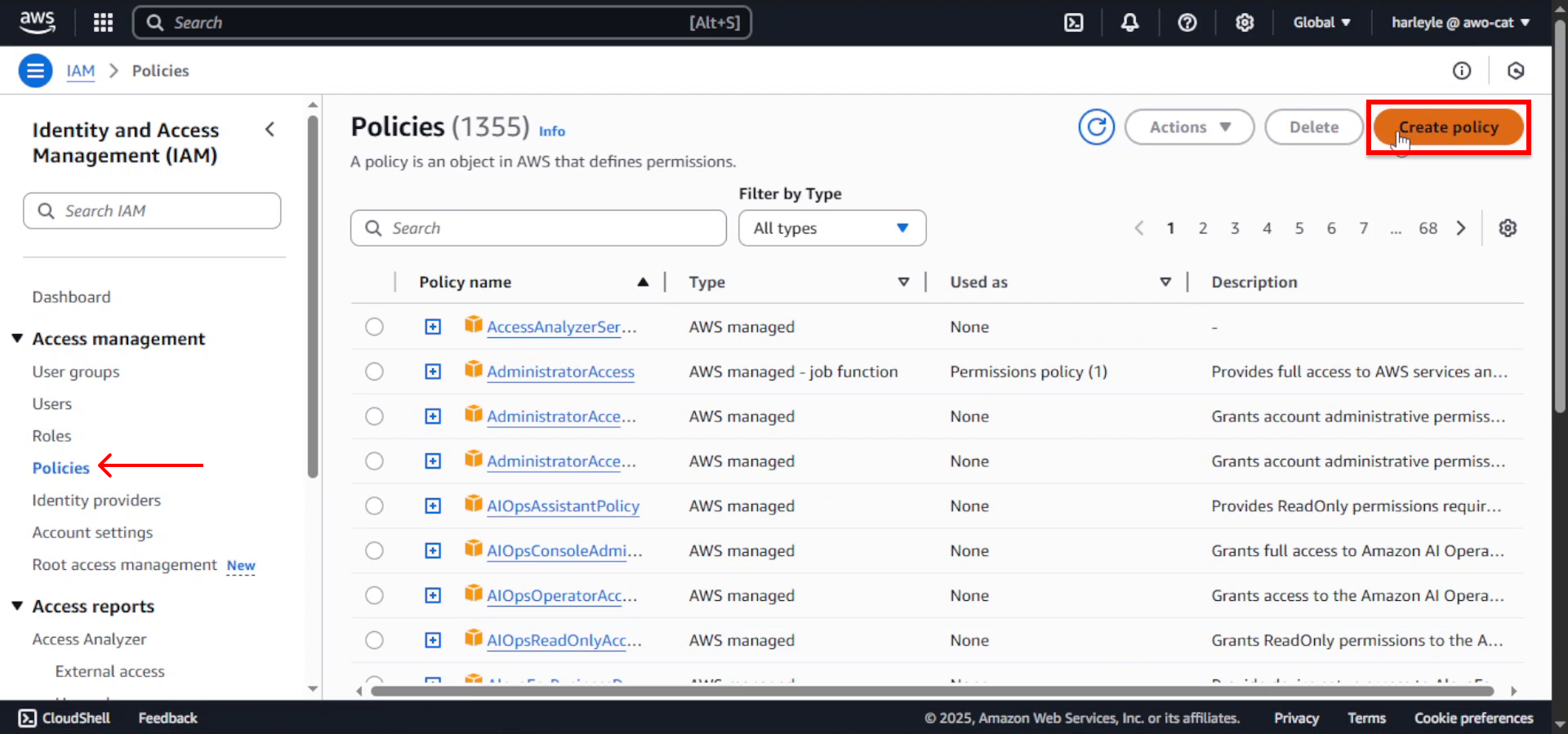Click the horizontal table scrollbar
The height and width of the screenshot is (734, 1568).
(932, 691)
